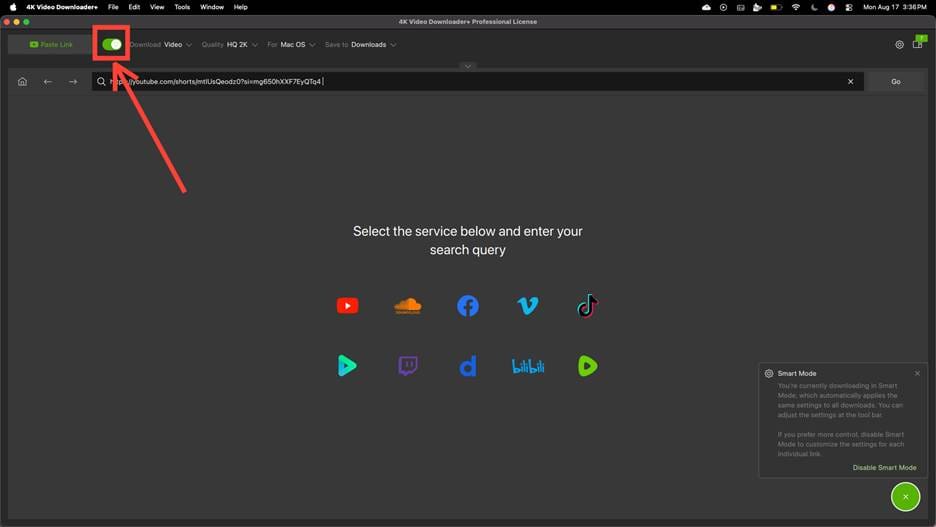Image resolution: width=936 pixels, height=527 pixels.
Task: Click the Disable Smart Mode link
Action: click(x=884, y=467)
